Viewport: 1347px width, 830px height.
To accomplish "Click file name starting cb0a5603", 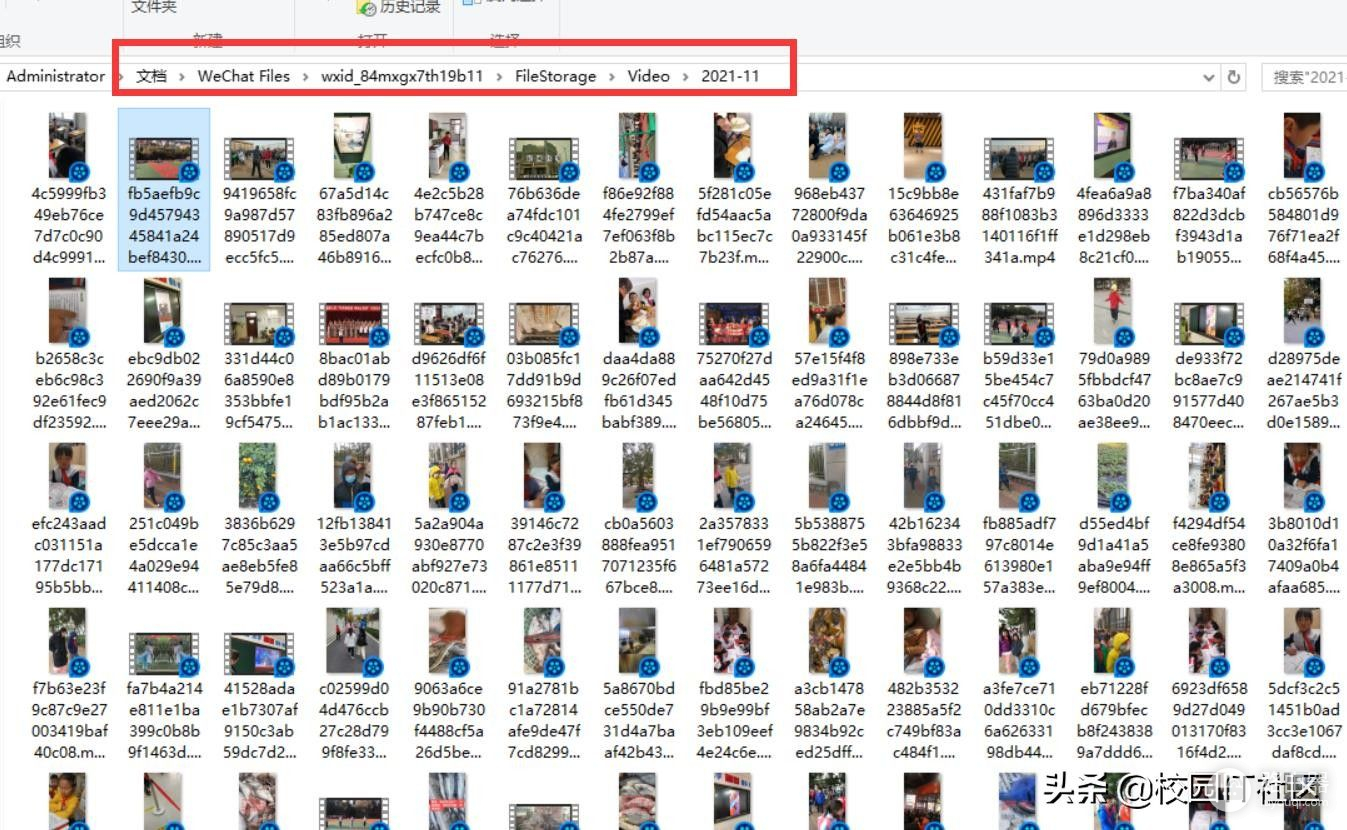I will coord(638,555).
